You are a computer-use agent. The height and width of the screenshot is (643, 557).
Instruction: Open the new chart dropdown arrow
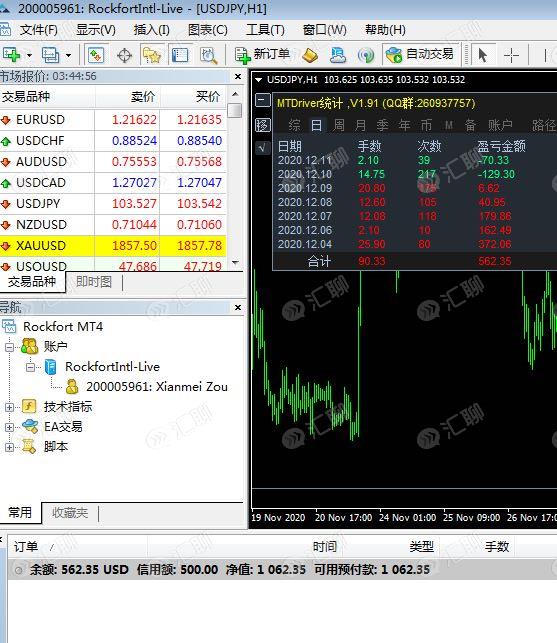[29, 55]
